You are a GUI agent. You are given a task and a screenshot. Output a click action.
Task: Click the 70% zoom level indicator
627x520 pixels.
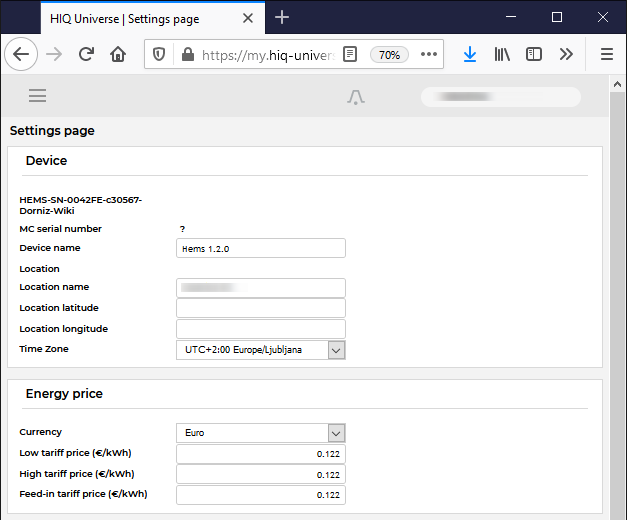pyautogui.click(x=389, y=55)
